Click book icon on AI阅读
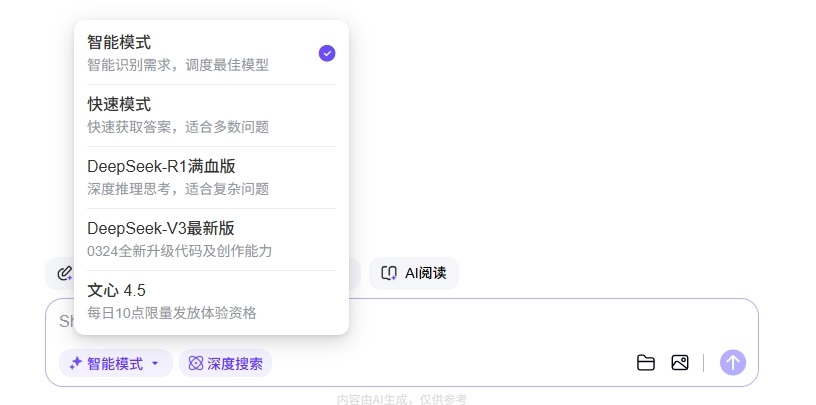This screenshot has height=405, width=816. pyautogui.click(x=389, y=273)
